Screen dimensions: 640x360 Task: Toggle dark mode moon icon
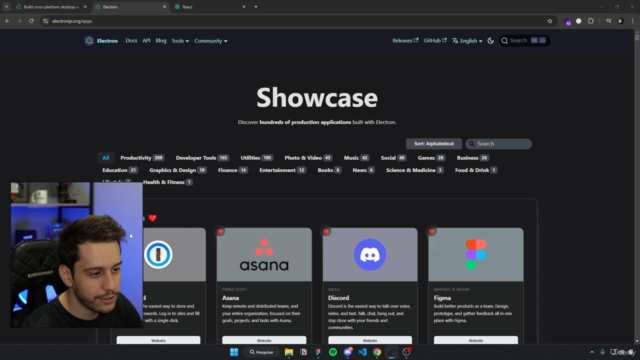coord(491,41)
